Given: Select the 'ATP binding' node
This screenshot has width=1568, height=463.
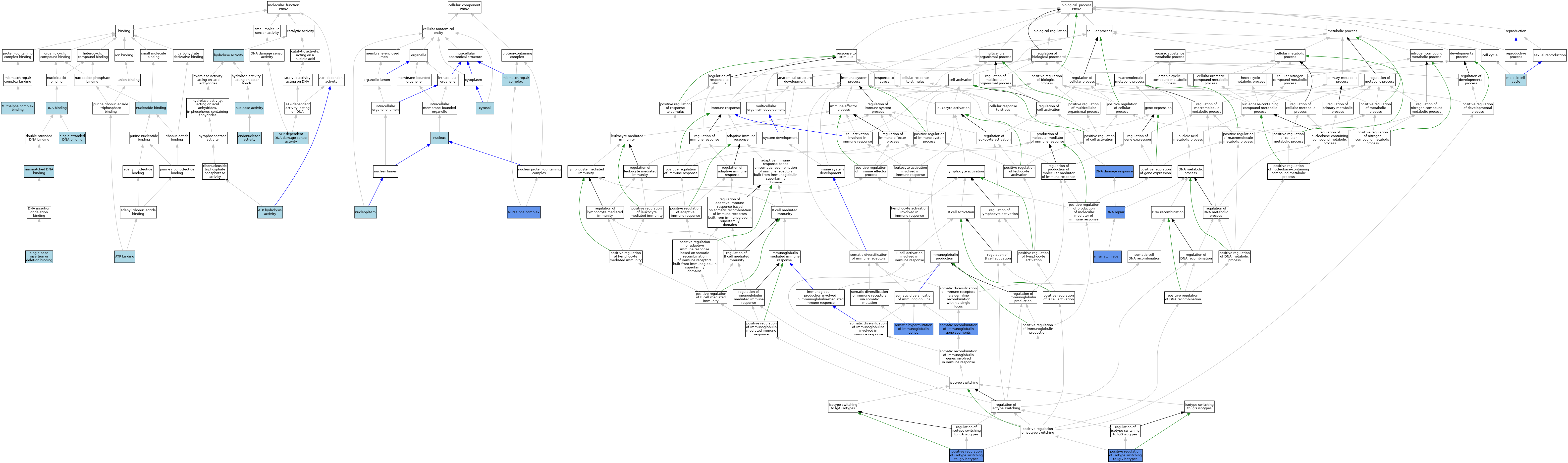Looking at the screenshot, I should point(124,257).
